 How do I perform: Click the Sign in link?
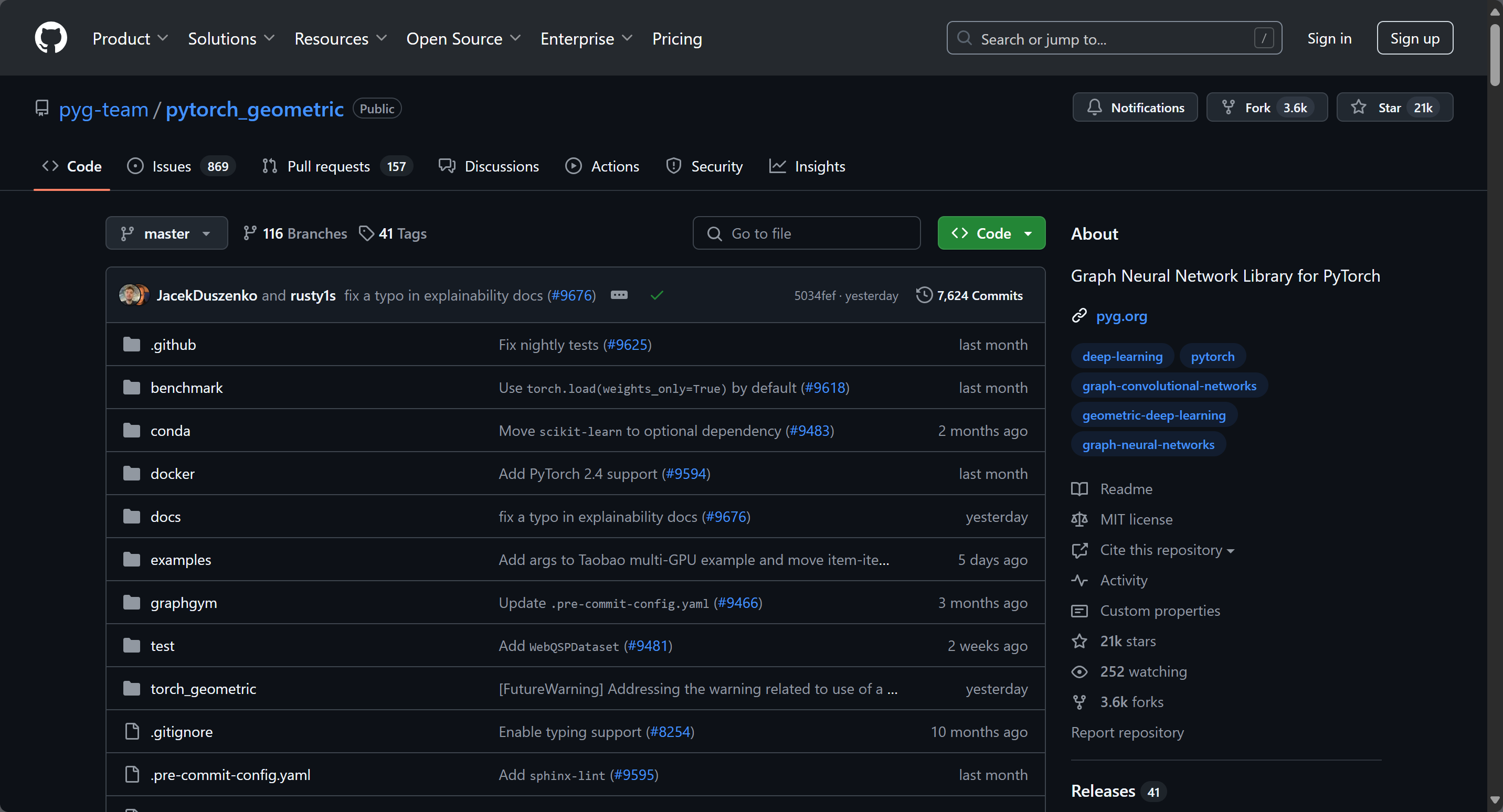1329,38
